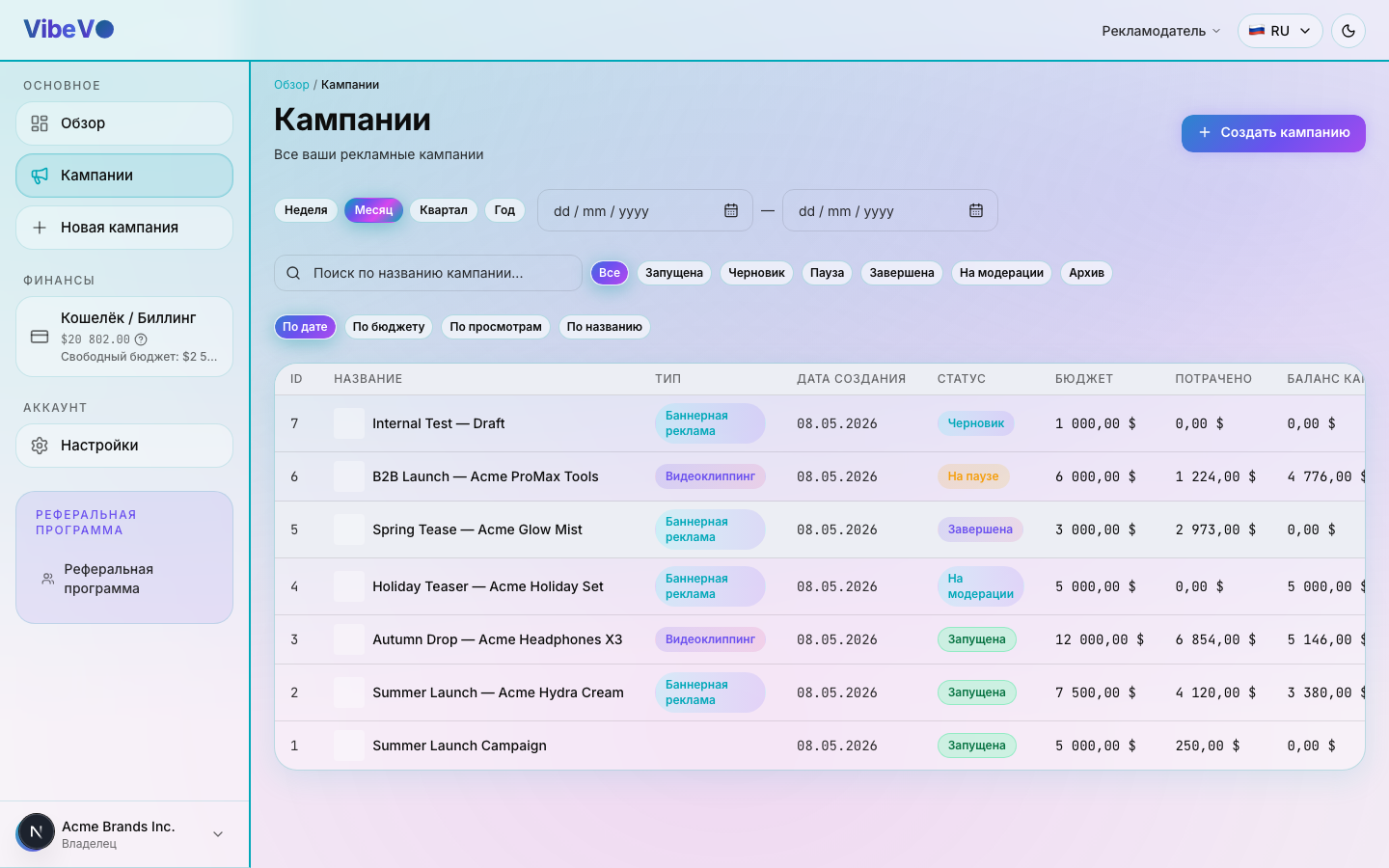Focus the campaign name search field

point(428,273)
